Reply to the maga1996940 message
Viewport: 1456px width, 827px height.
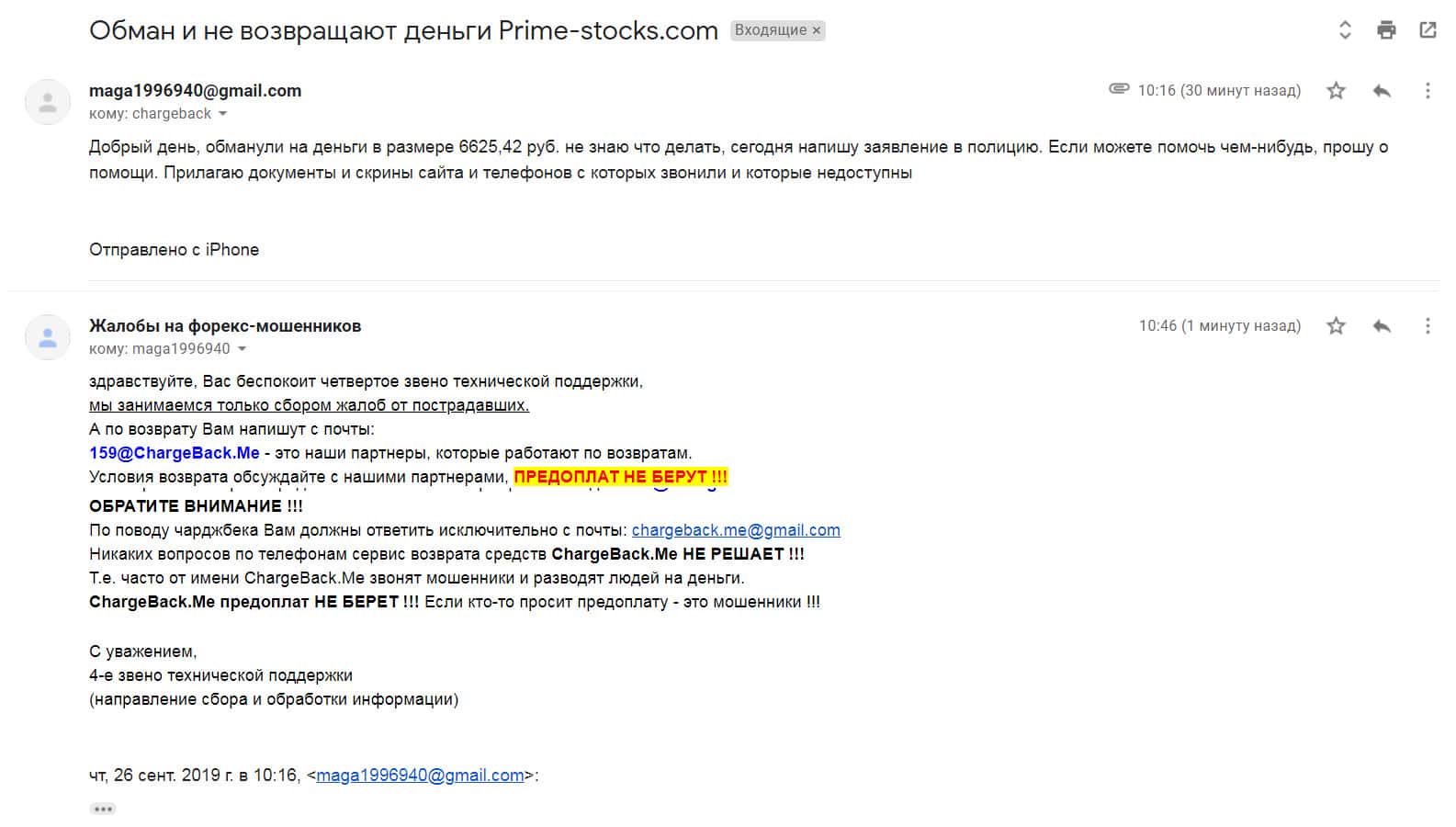[1382, 91]
